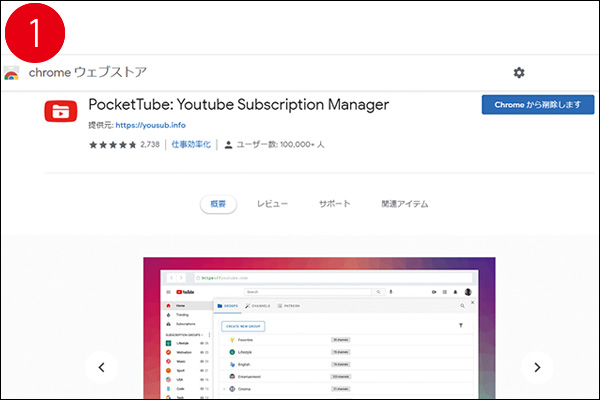
Task: Click the title PocketTube: Youtube Subscription Manager
Action: (x=238, y=105)
